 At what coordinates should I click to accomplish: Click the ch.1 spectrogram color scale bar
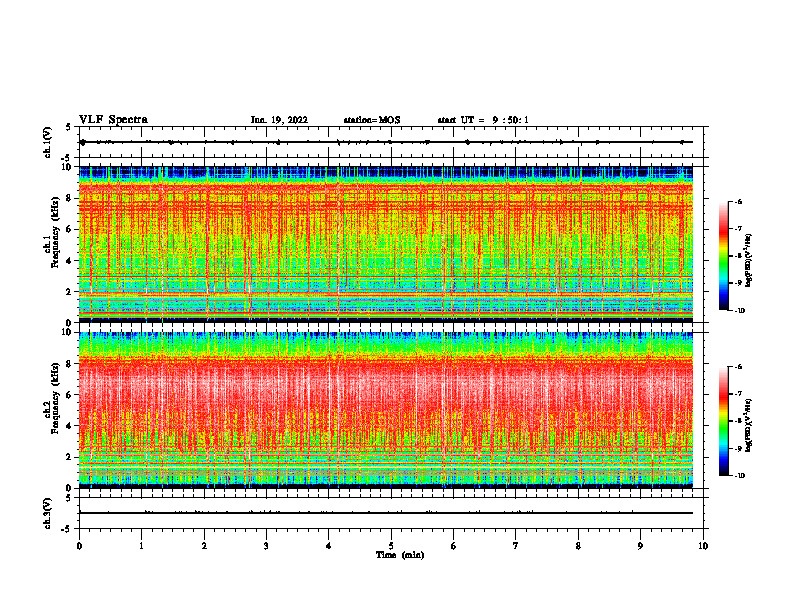click(x=723, y=256)
